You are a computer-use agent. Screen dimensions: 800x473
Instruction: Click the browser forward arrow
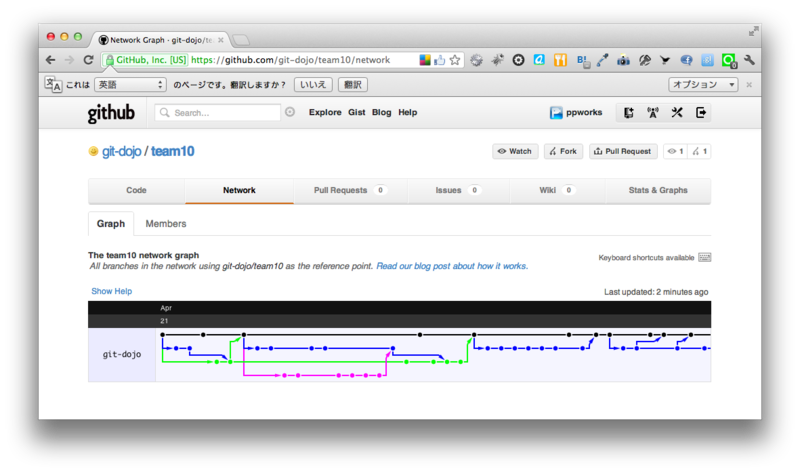[69, 60]
